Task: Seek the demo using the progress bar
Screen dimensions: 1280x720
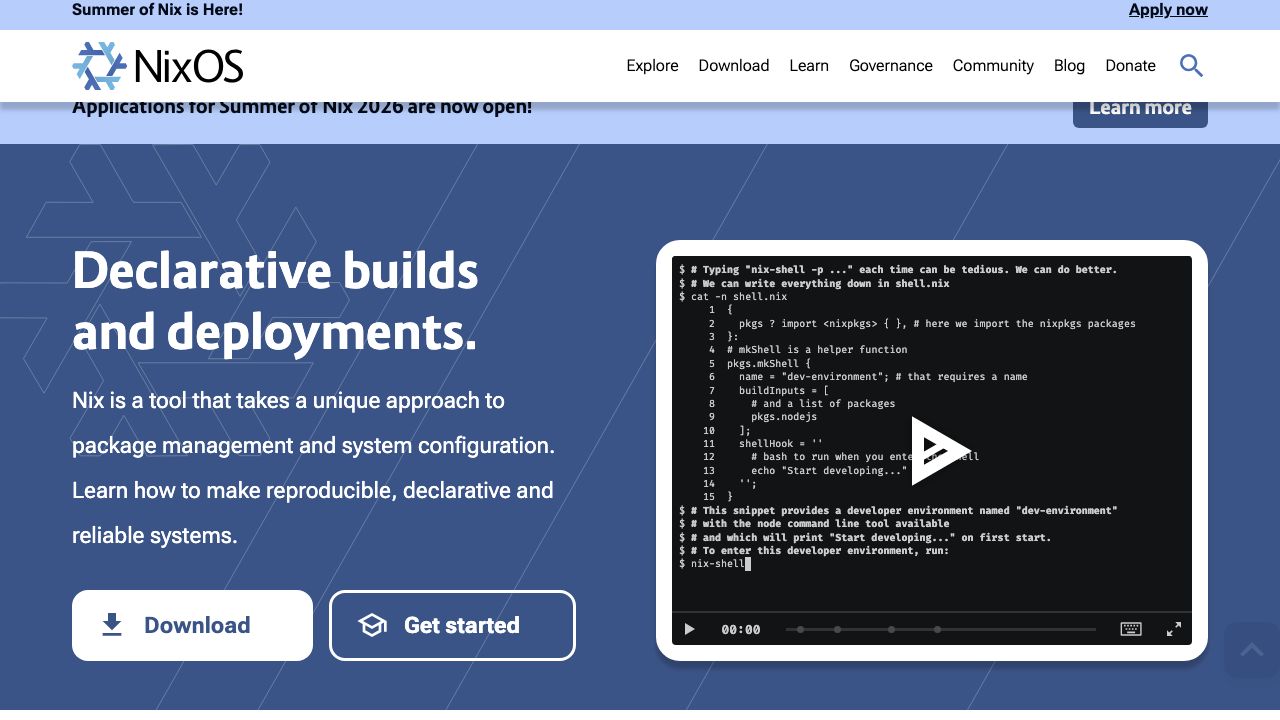Action: 940,629
